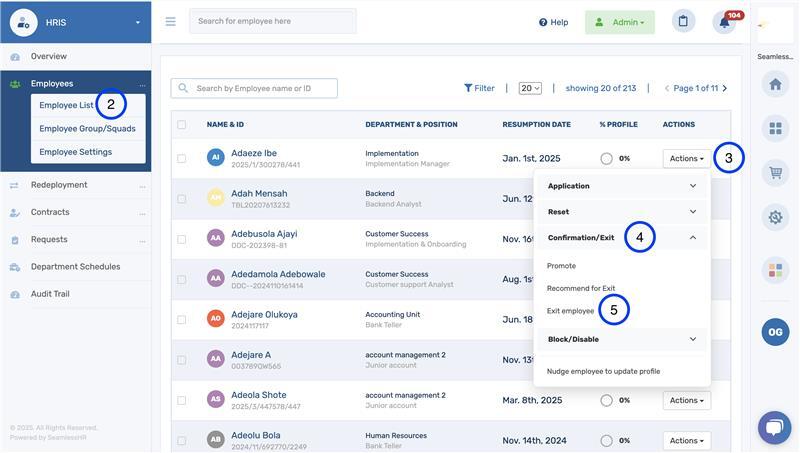Viewport: 800px width, 453px height.
Task: Click the shopping cart icon
Action: coord(775,173)
